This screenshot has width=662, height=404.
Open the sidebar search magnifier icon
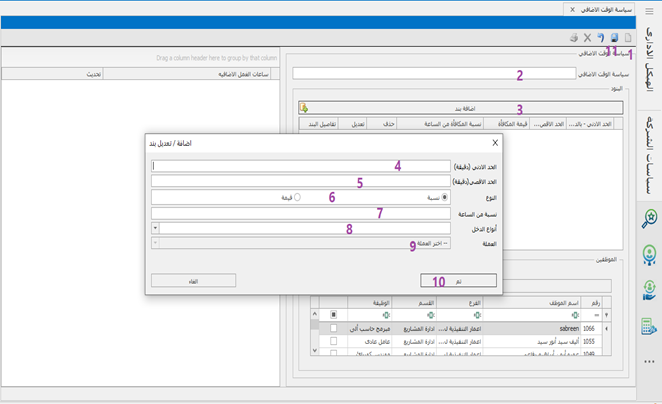pos(649,218)
